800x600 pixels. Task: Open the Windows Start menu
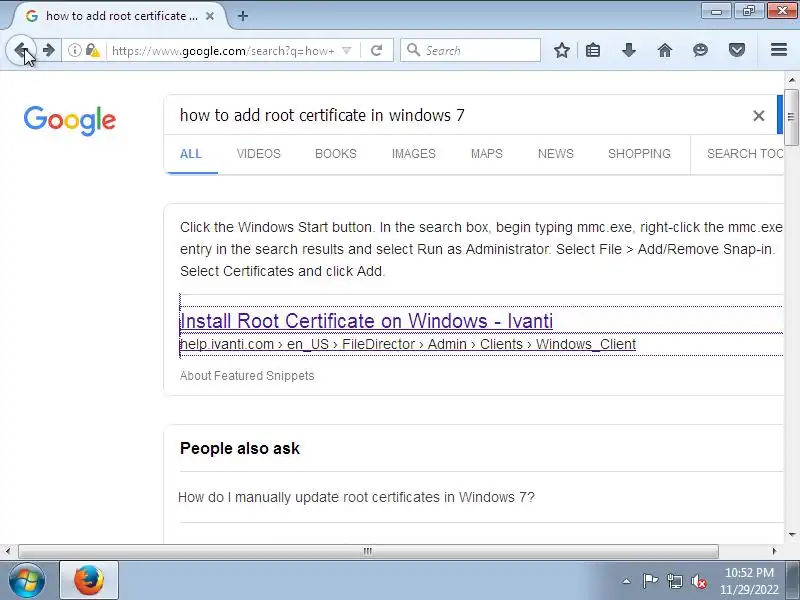(x=27, y=581)
